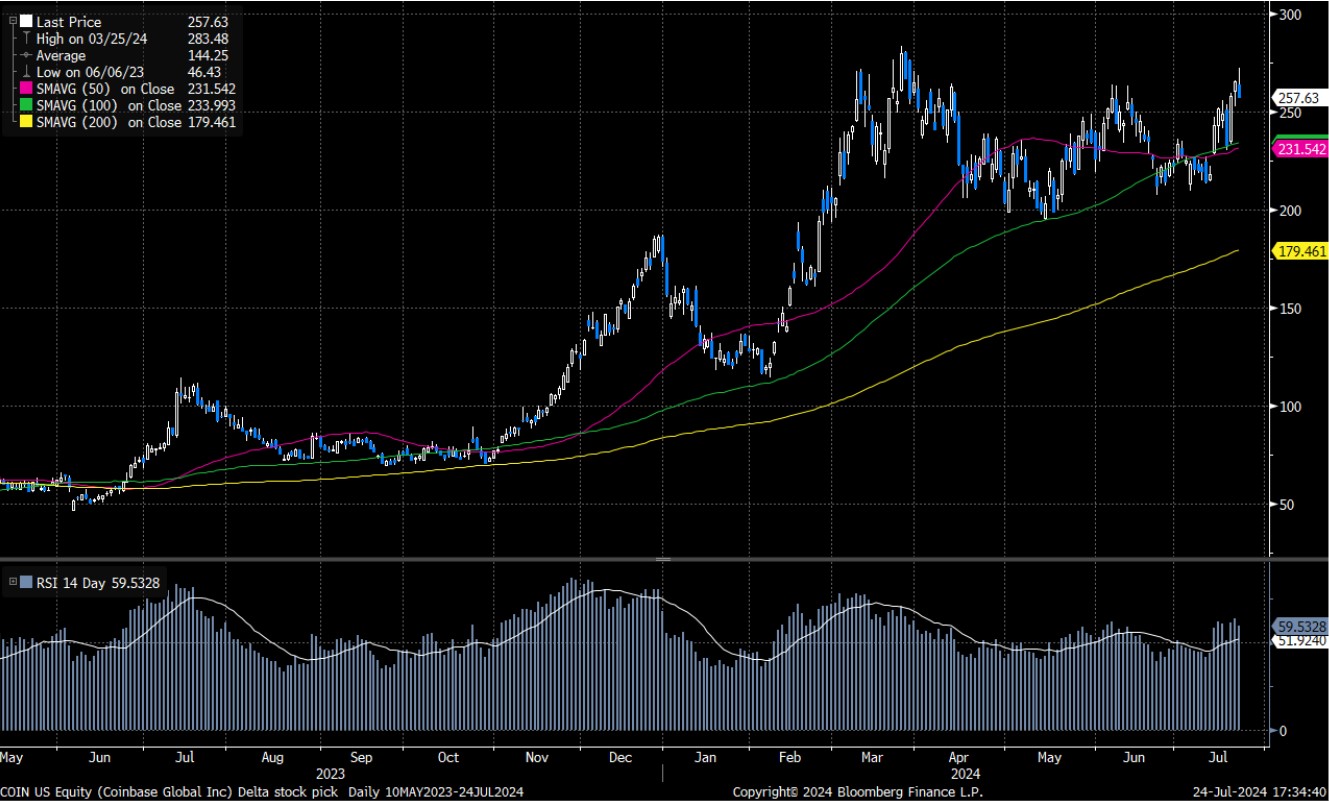This screenshot has width=1329, height=801.
Task: Select the yellow 179.461 axis tag
Action: point(1300,250)
